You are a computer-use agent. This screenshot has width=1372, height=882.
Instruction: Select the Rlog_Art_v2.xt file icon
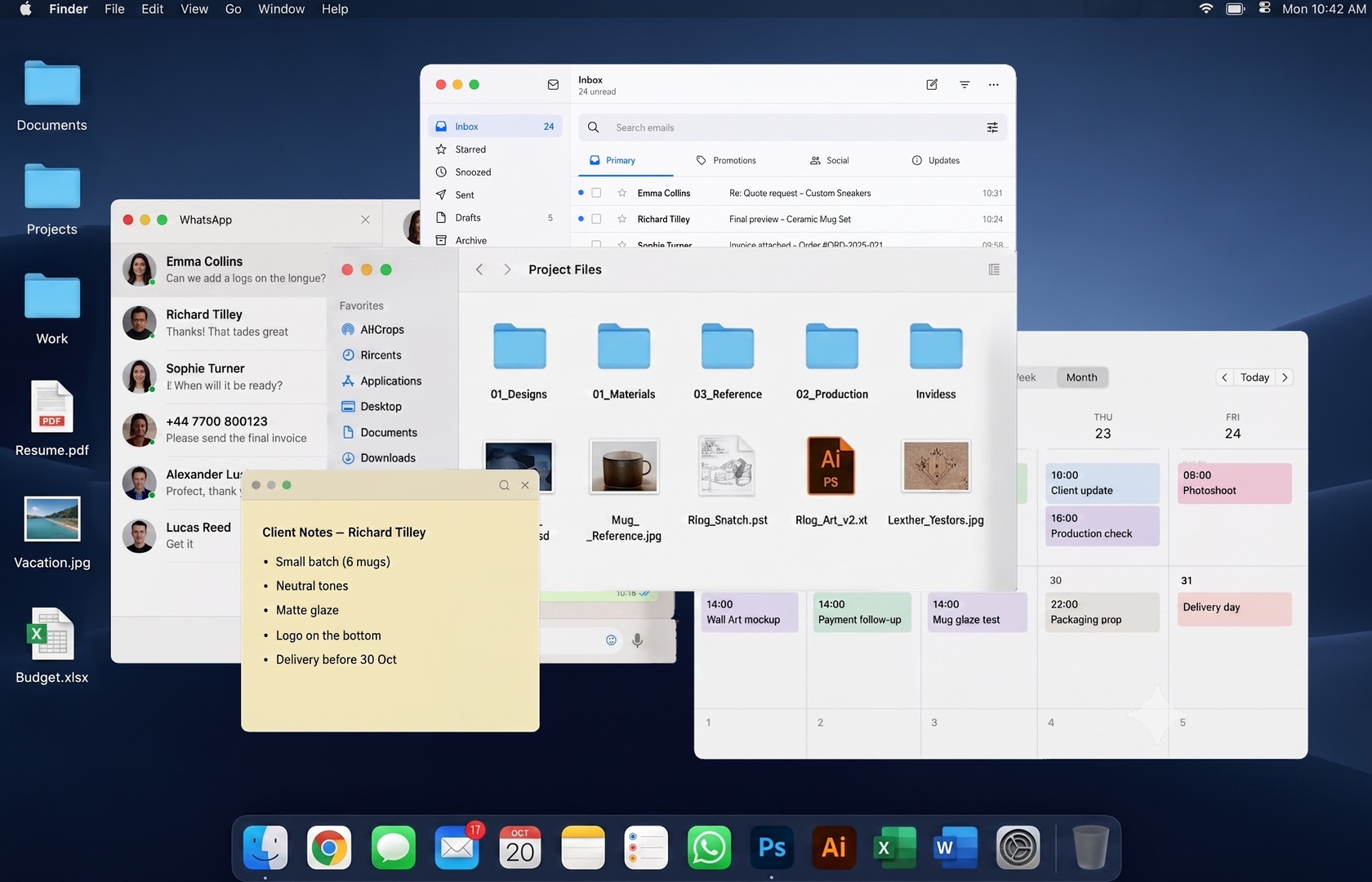click(x=831, y=465)
